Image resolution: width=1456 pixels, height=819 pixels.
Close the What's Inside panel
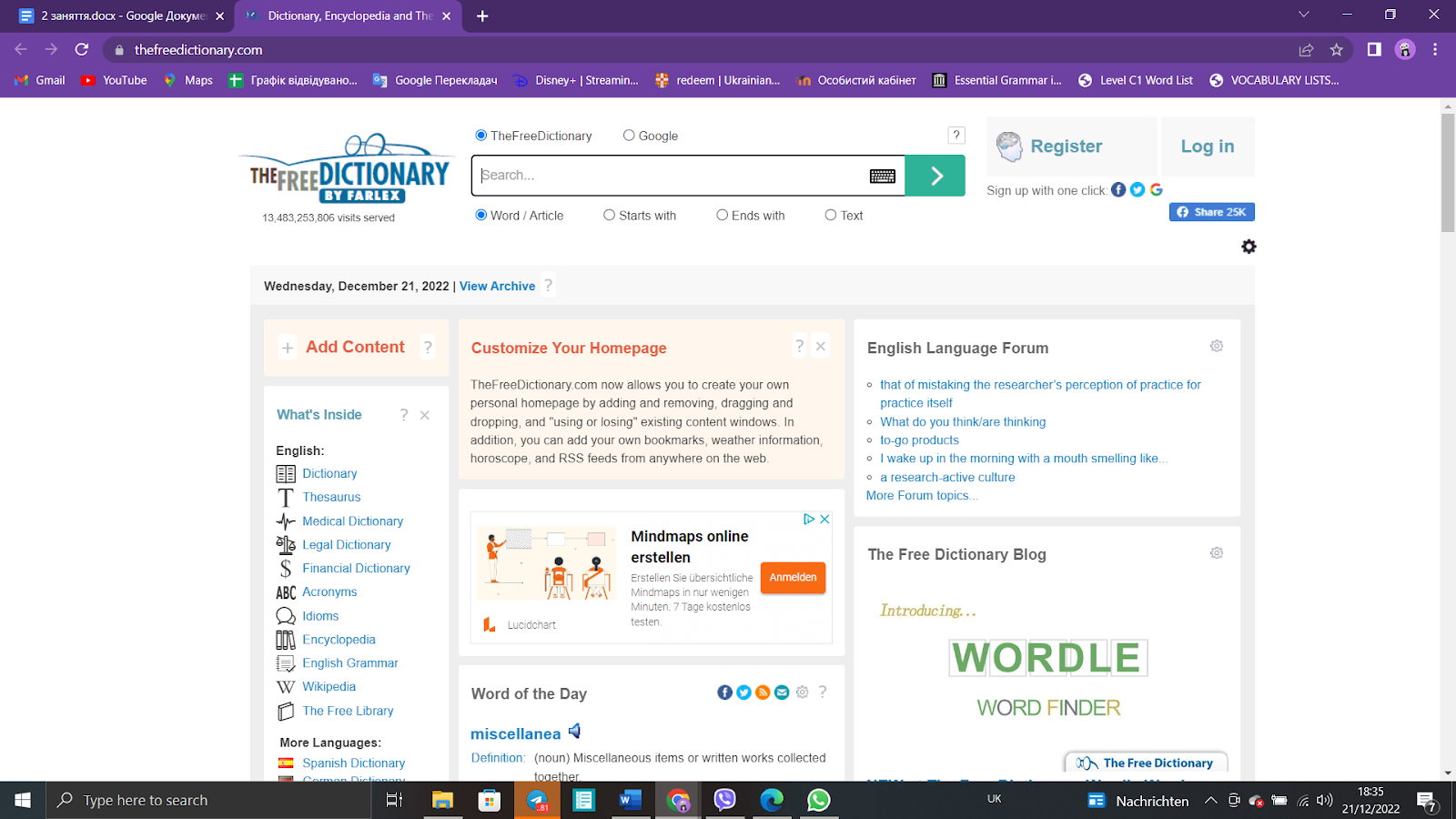click(x=425, y=415)
